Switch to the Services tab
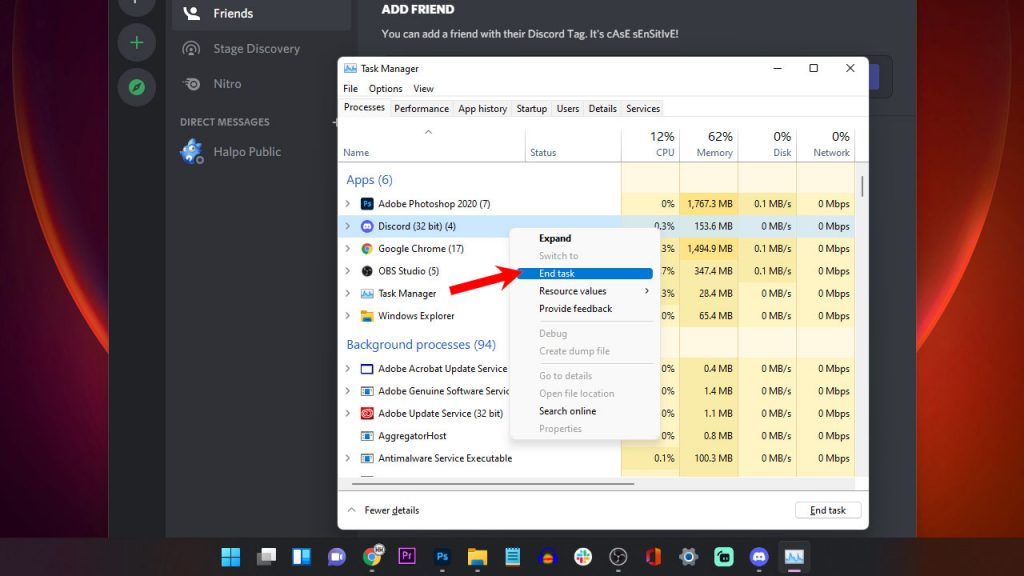This screenshot has width=1024, height=576. pyautogui.click(x=643, y=108)
